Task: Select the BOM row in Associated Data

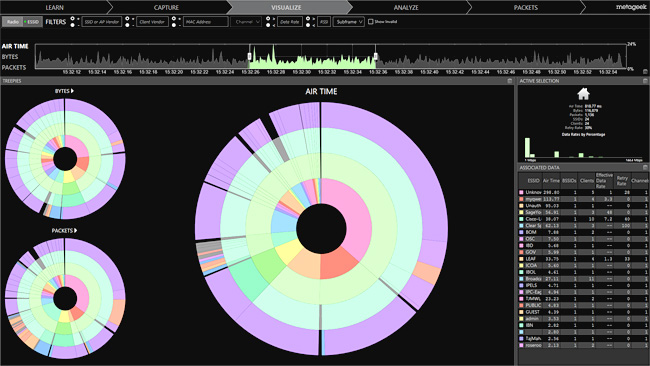Action: pos(583,232)
